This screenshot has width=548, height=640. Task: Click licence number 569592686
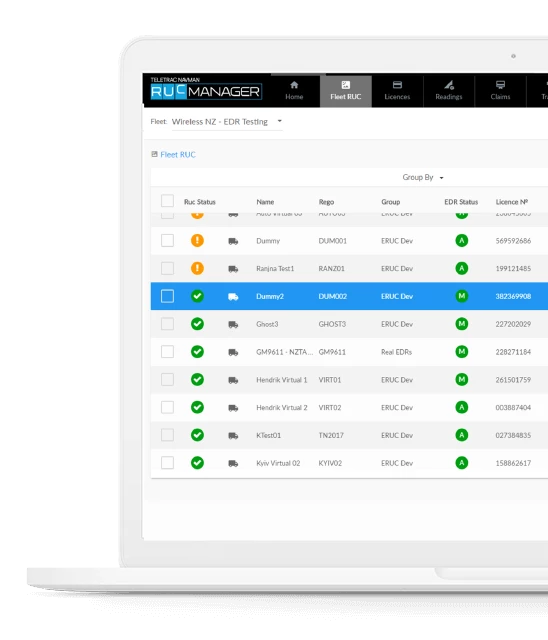(x=513, y=241)
